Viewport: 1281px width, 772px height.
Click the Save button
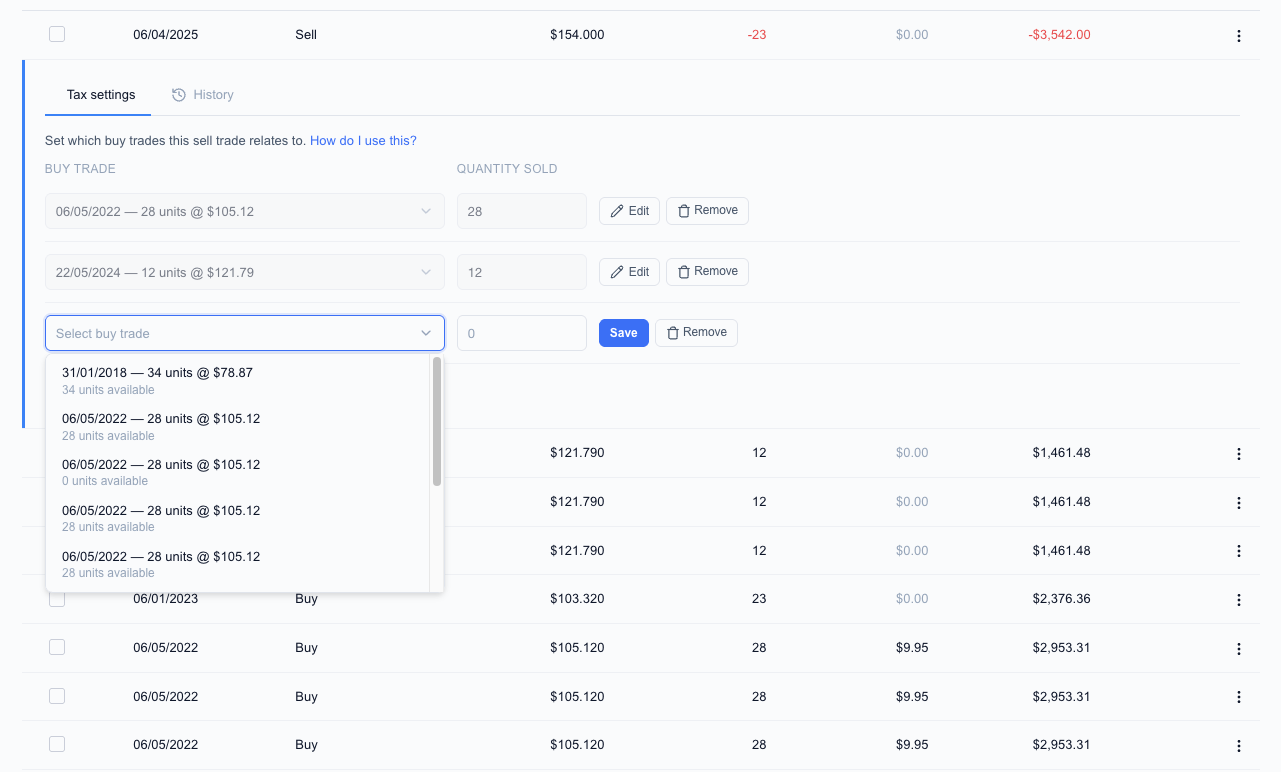[623, 332]
